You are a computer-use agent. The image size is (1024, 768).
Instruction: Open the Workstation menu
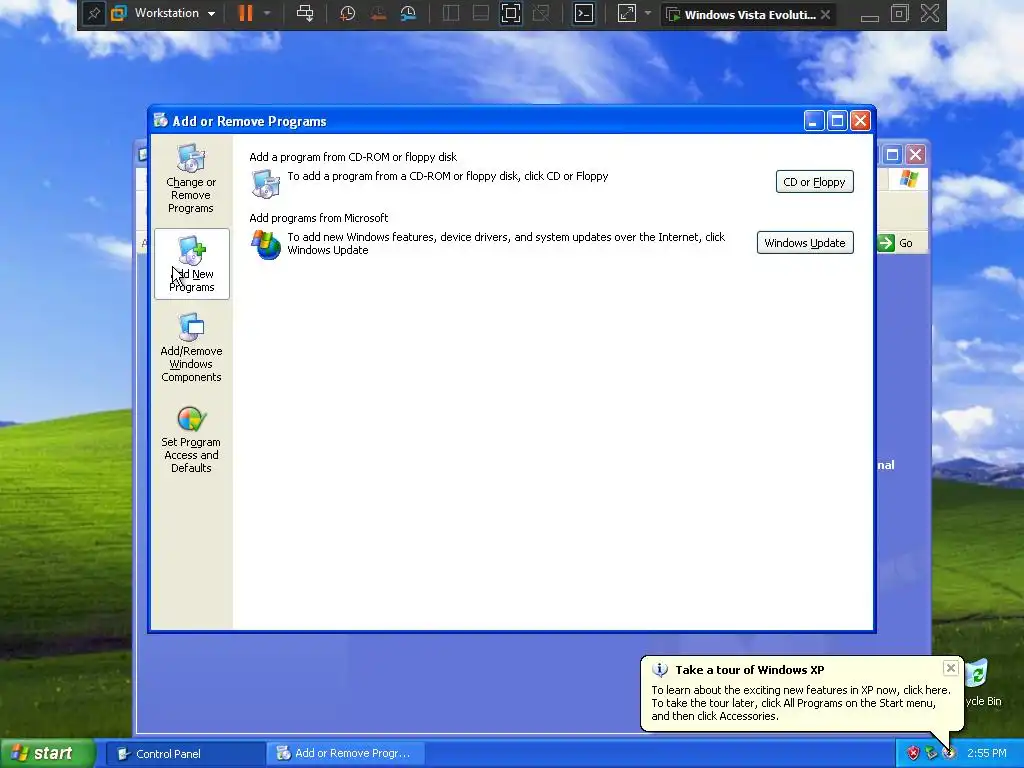click(x=164, y=13)
